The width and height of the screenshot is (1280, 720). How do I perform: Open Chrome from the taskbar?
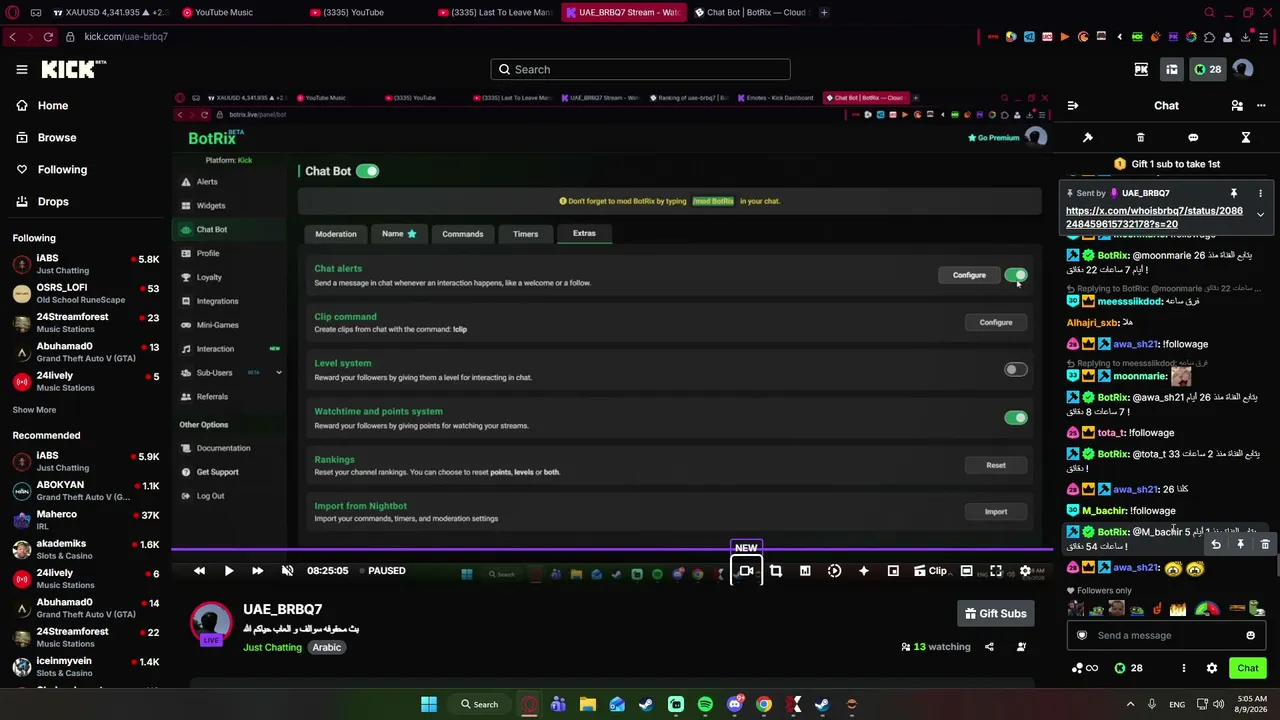point(764,704)
